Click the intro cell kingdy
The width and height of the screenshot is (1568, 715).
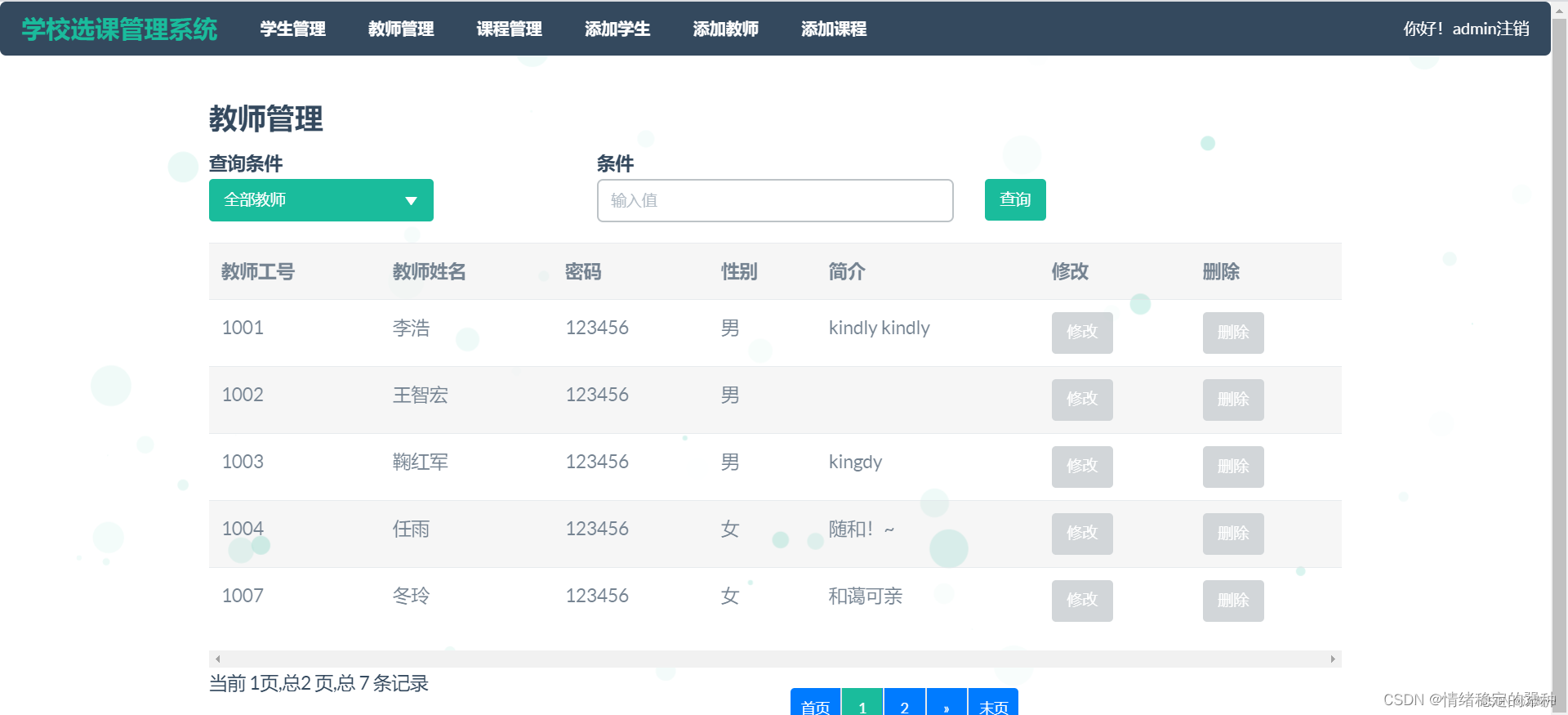coord(856,463)
